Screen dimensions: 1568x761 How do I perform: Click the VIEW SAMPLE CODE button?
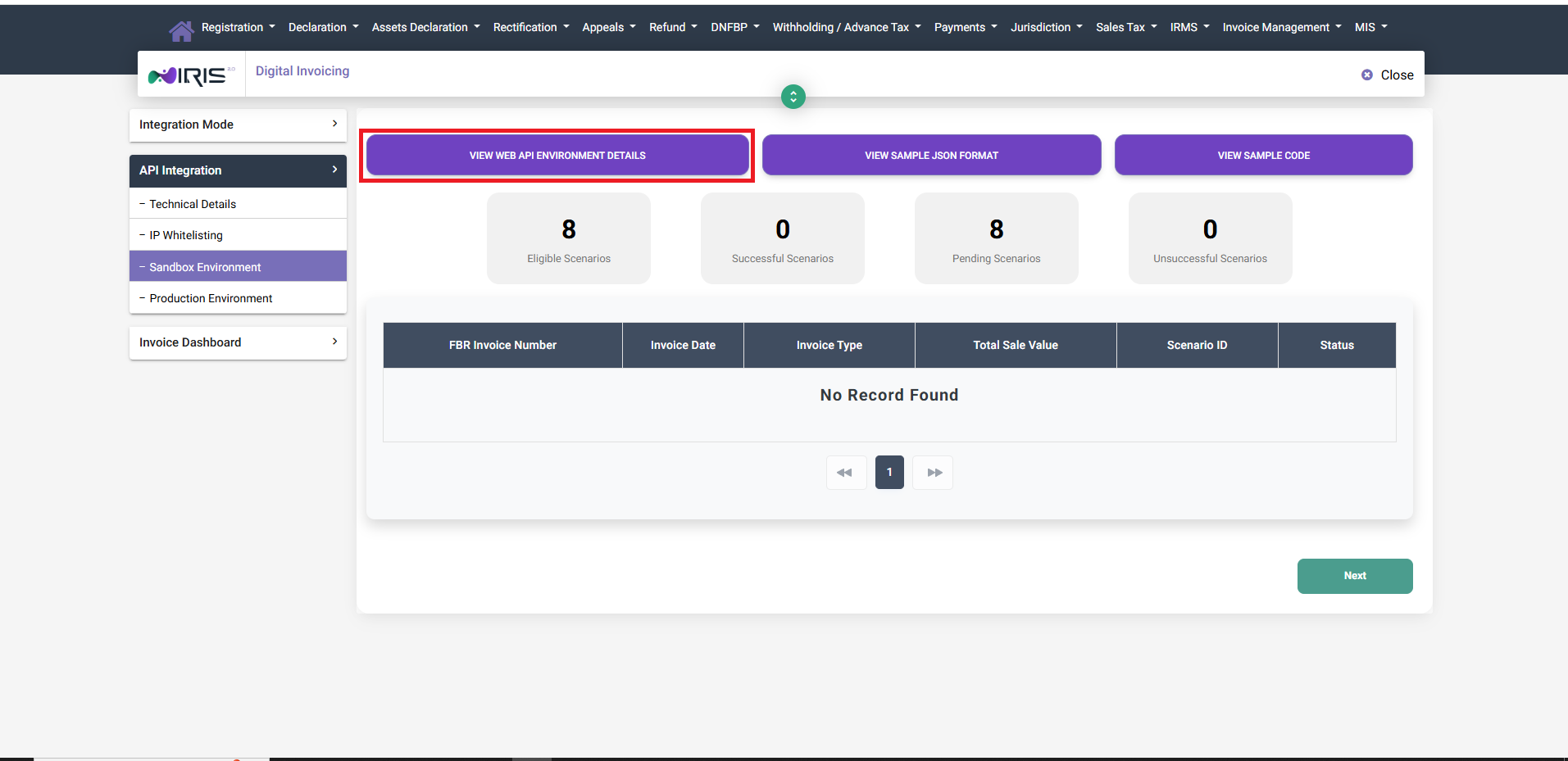[x=1263, y=155]
